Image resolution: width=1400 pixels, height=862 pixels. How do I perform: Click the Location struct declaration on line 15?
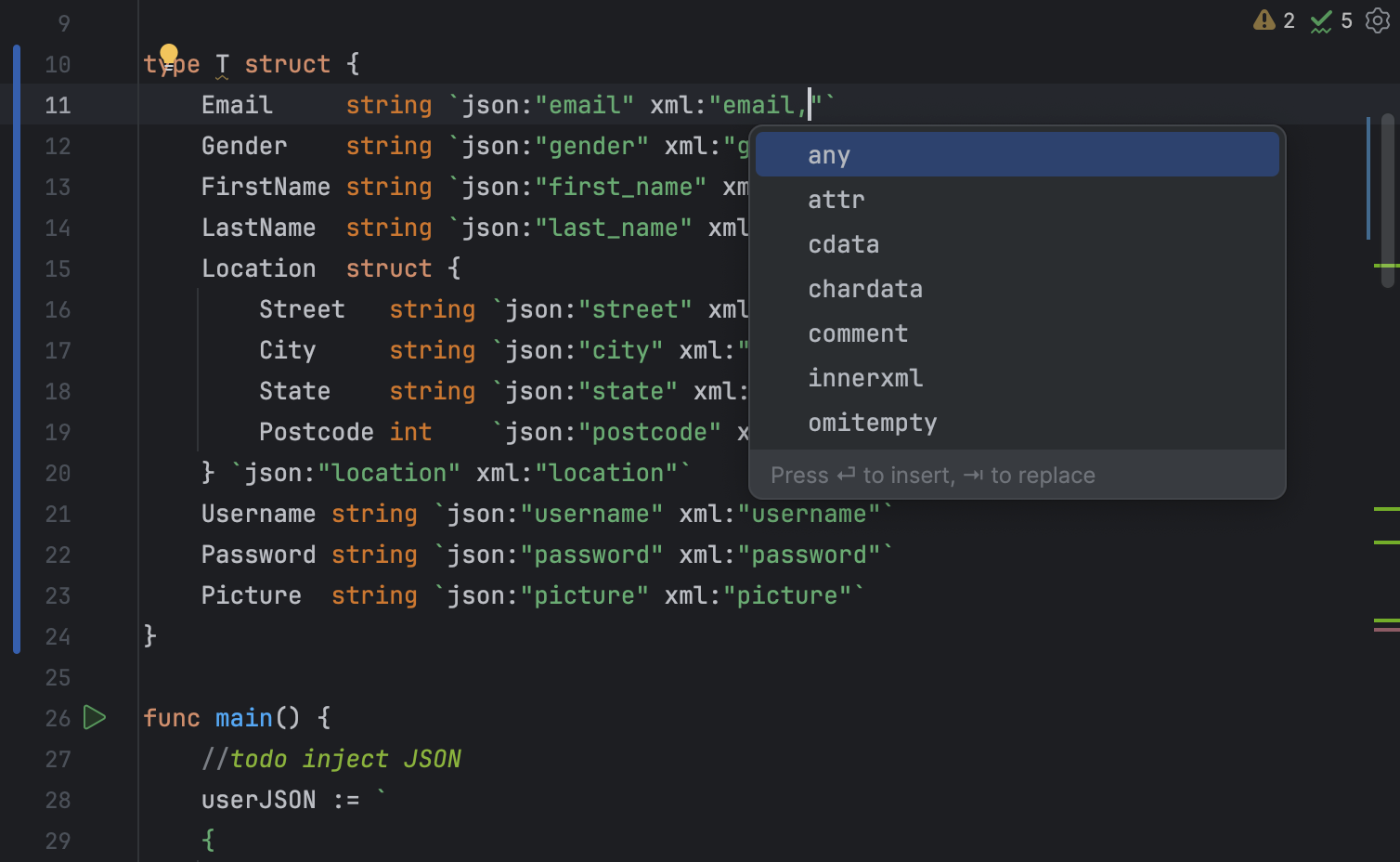coord(259,268)
